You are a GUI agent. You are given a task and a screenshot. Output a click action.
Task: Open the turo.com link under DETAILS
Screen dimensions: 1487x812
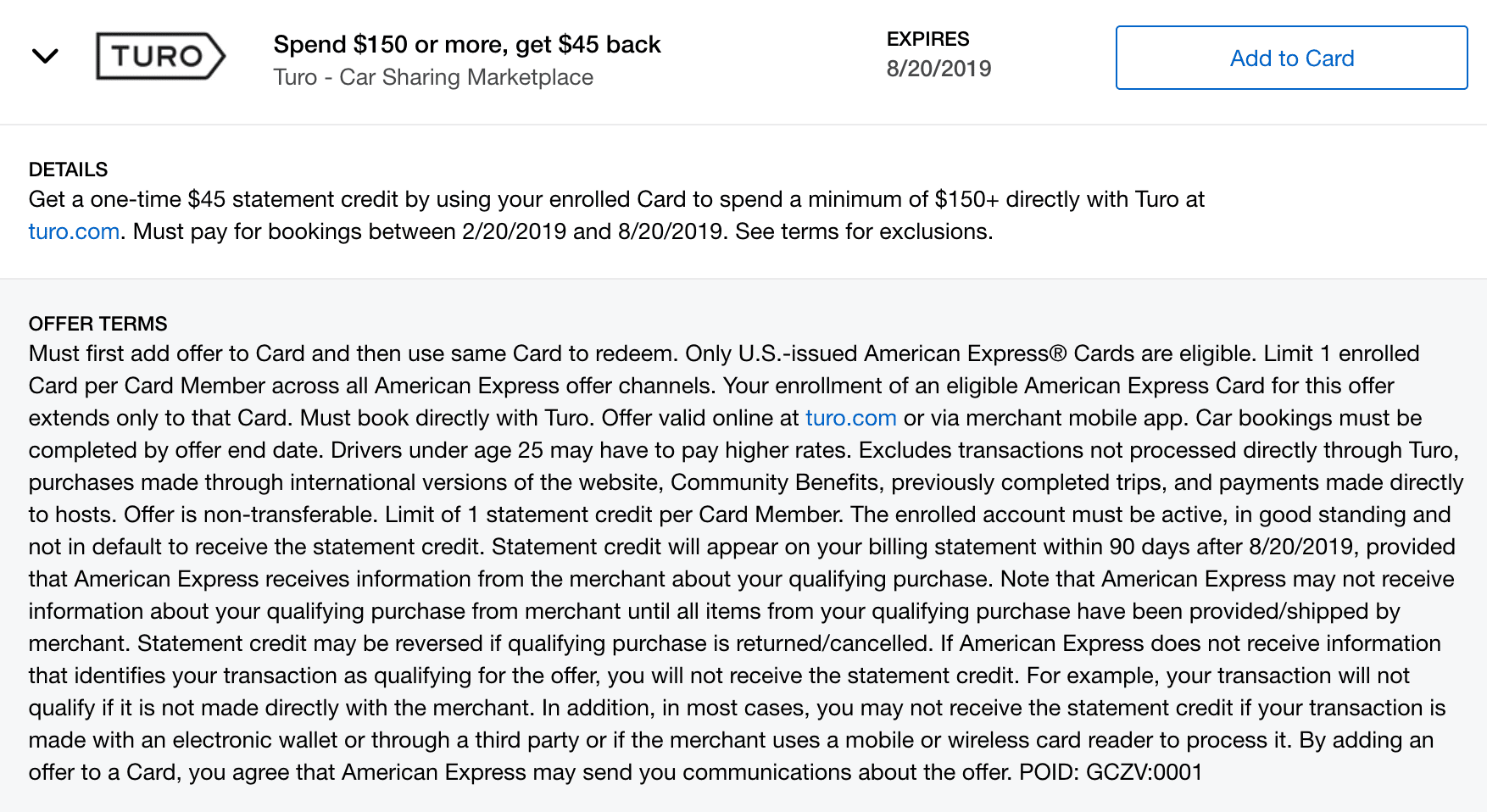(74, 231)
